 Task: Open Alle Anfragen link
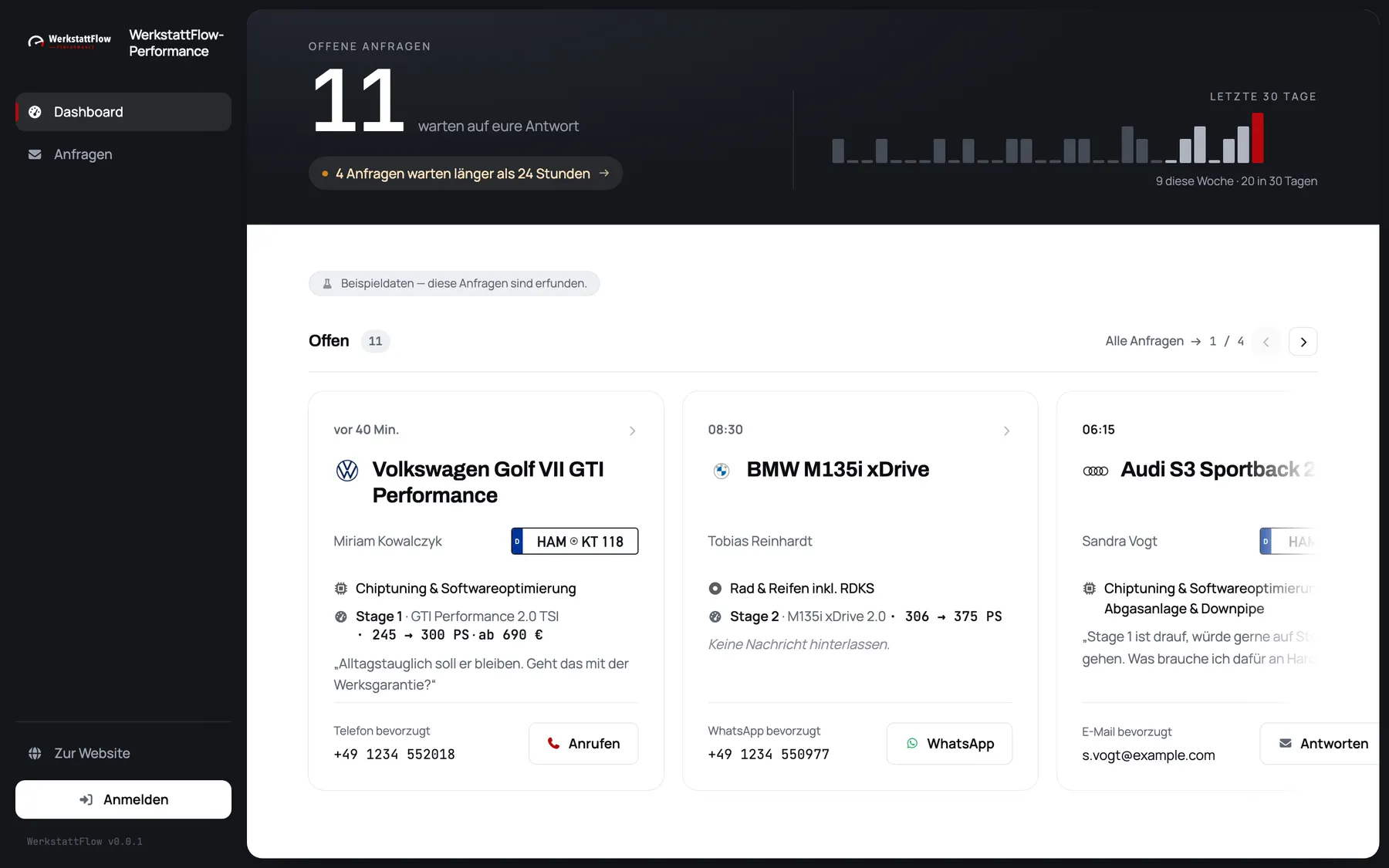click(1153, 341)
